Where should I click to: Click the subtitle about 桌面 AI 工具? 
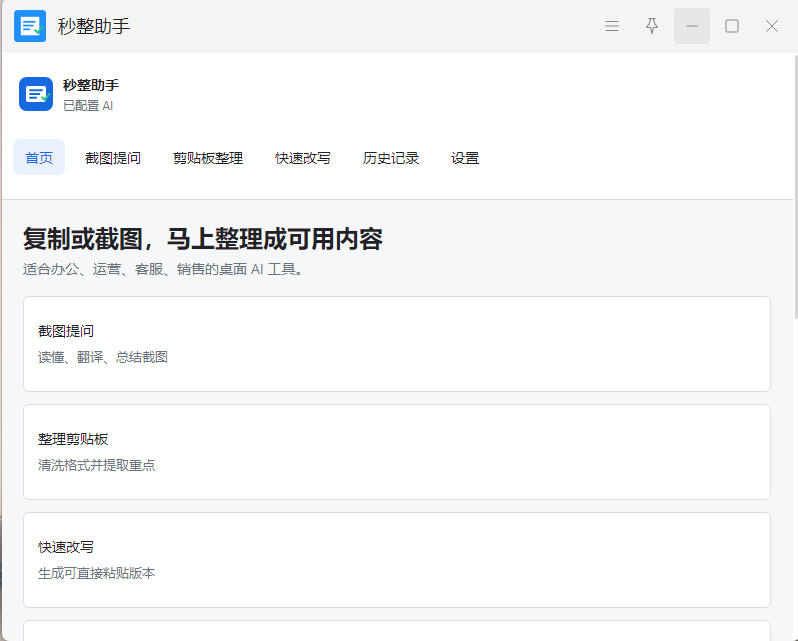coord(163,269)
